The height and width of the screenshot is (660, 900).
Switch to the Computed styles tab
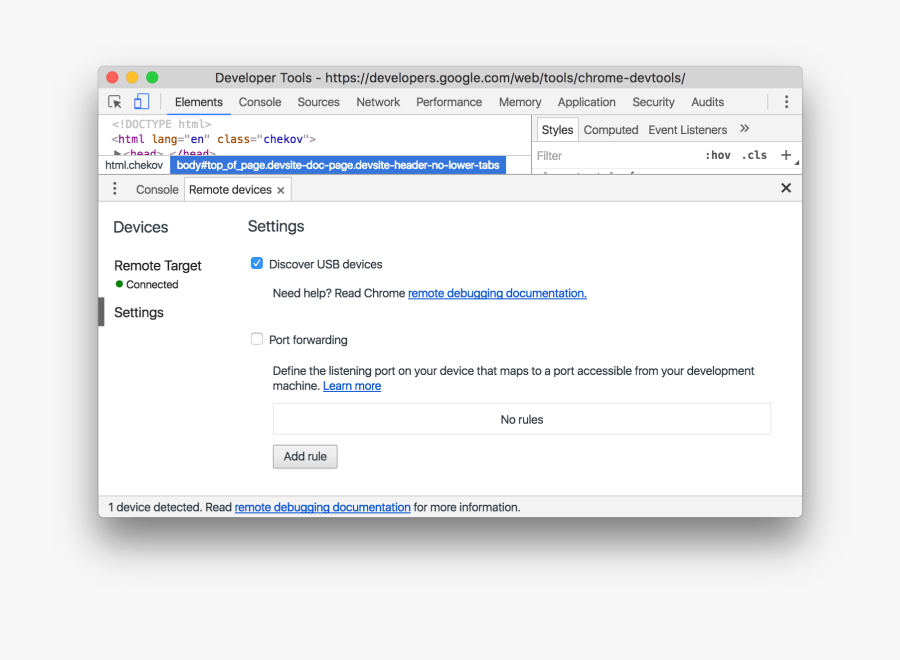[610, 130]
